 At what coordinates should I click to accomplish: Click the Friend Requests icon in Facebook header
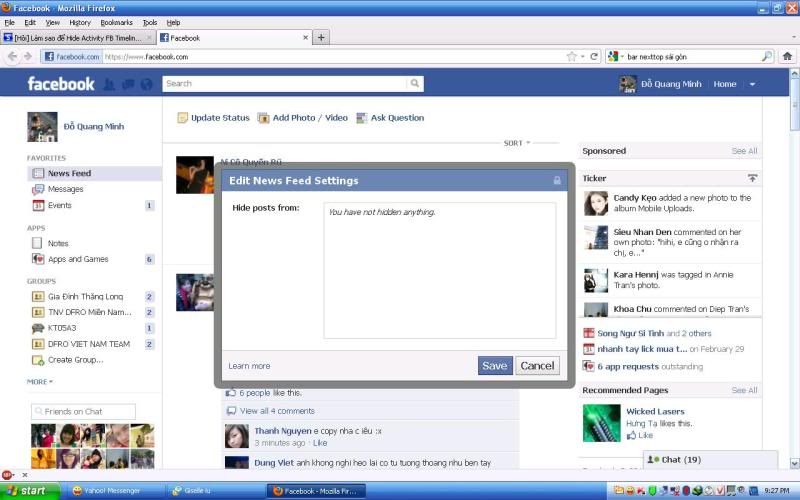click(x=109, y=84)
